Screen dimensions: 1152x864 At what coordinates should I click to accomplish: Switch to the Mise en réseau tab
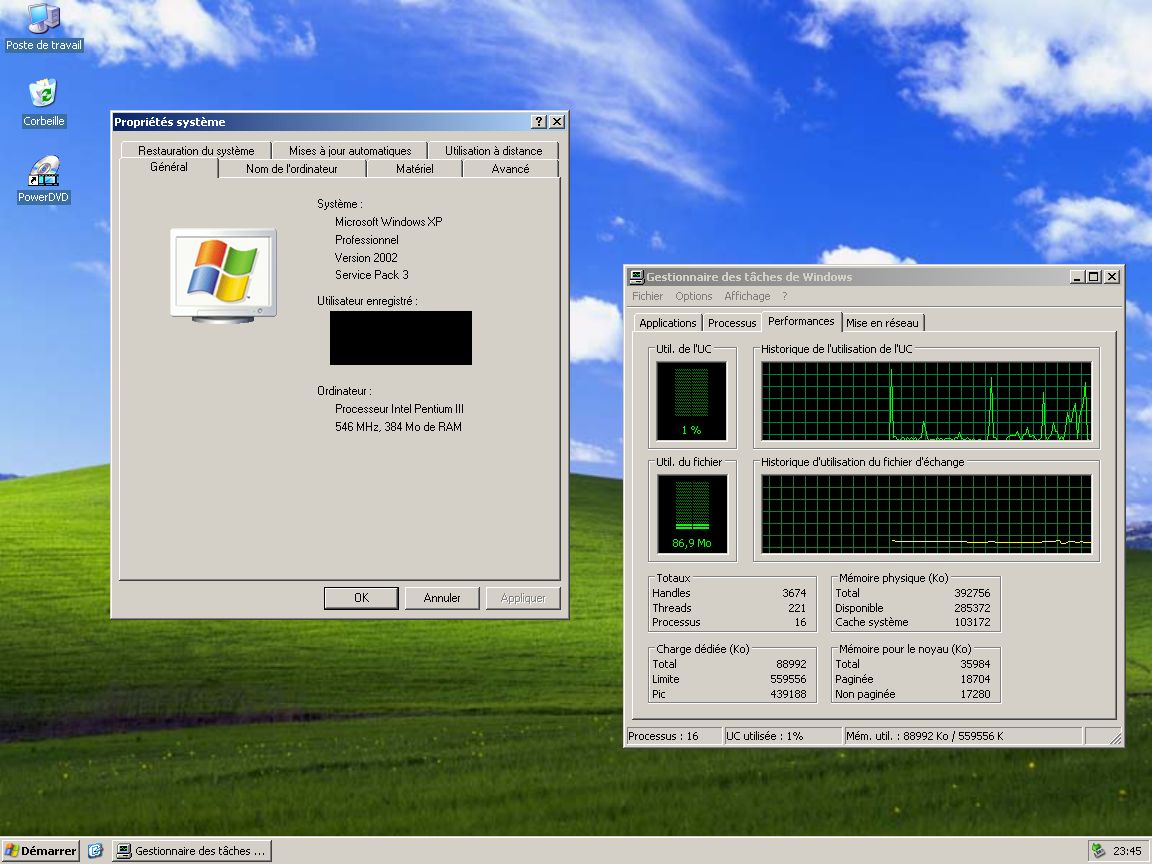pos(882,323)
